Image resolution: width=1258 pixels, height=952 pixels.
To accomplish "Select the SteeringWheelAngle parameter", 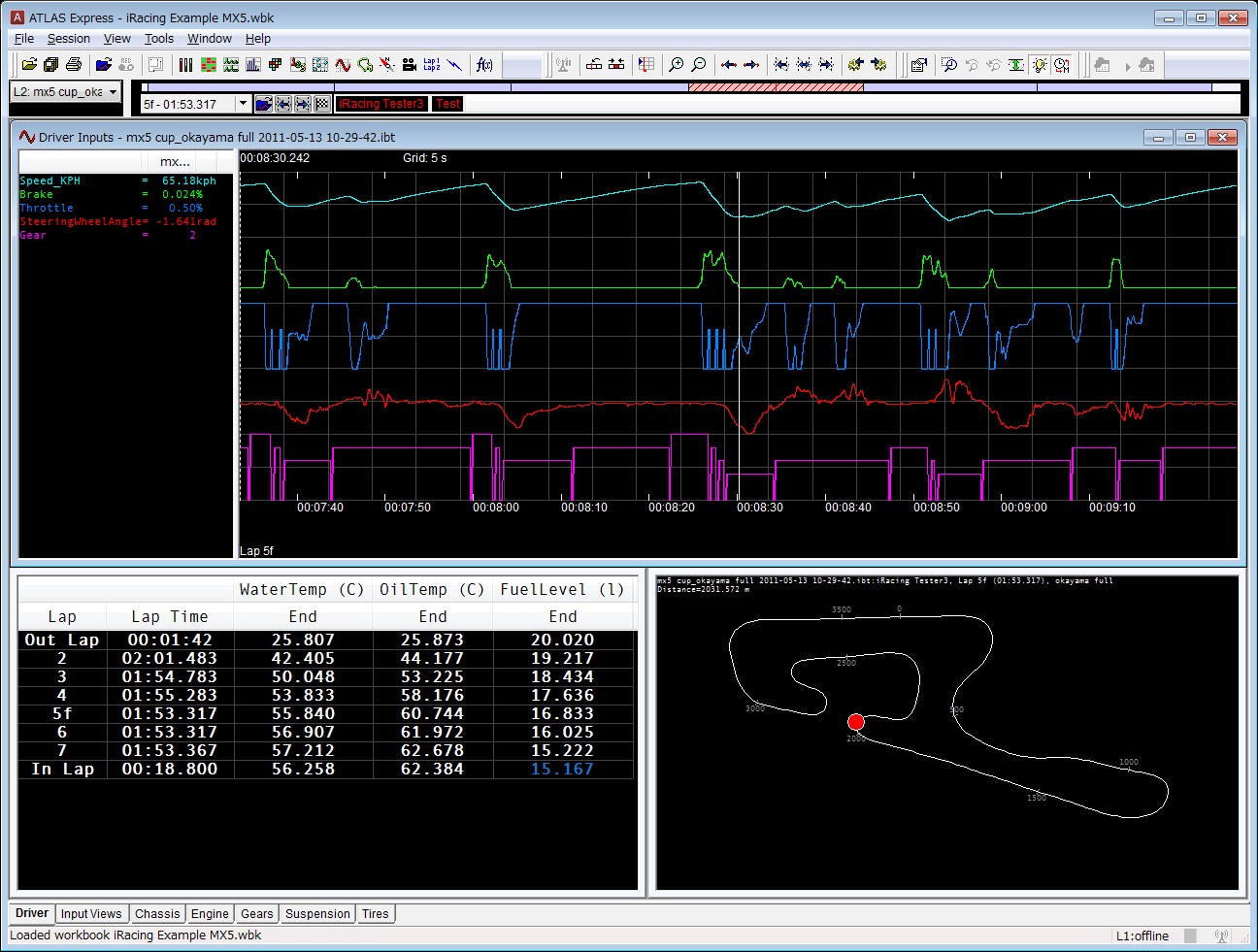I will tap(81, 222).
